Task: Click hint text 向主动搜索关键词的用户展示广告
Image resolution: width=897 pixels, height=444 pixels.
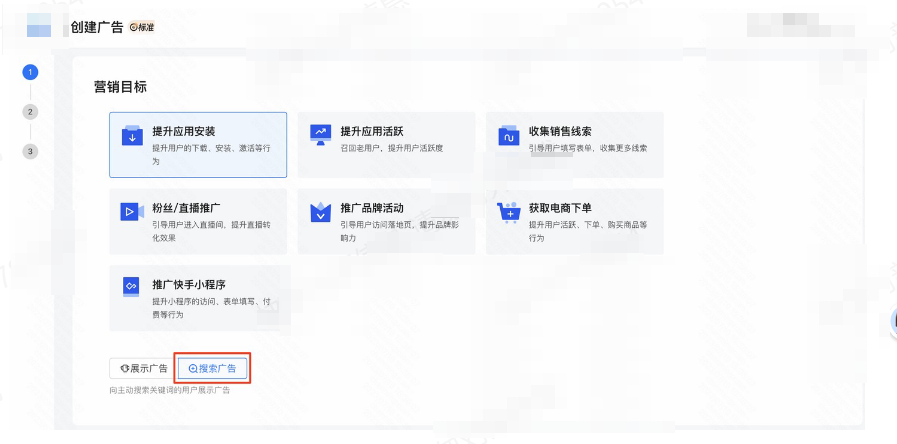Action: pos(170,390)
